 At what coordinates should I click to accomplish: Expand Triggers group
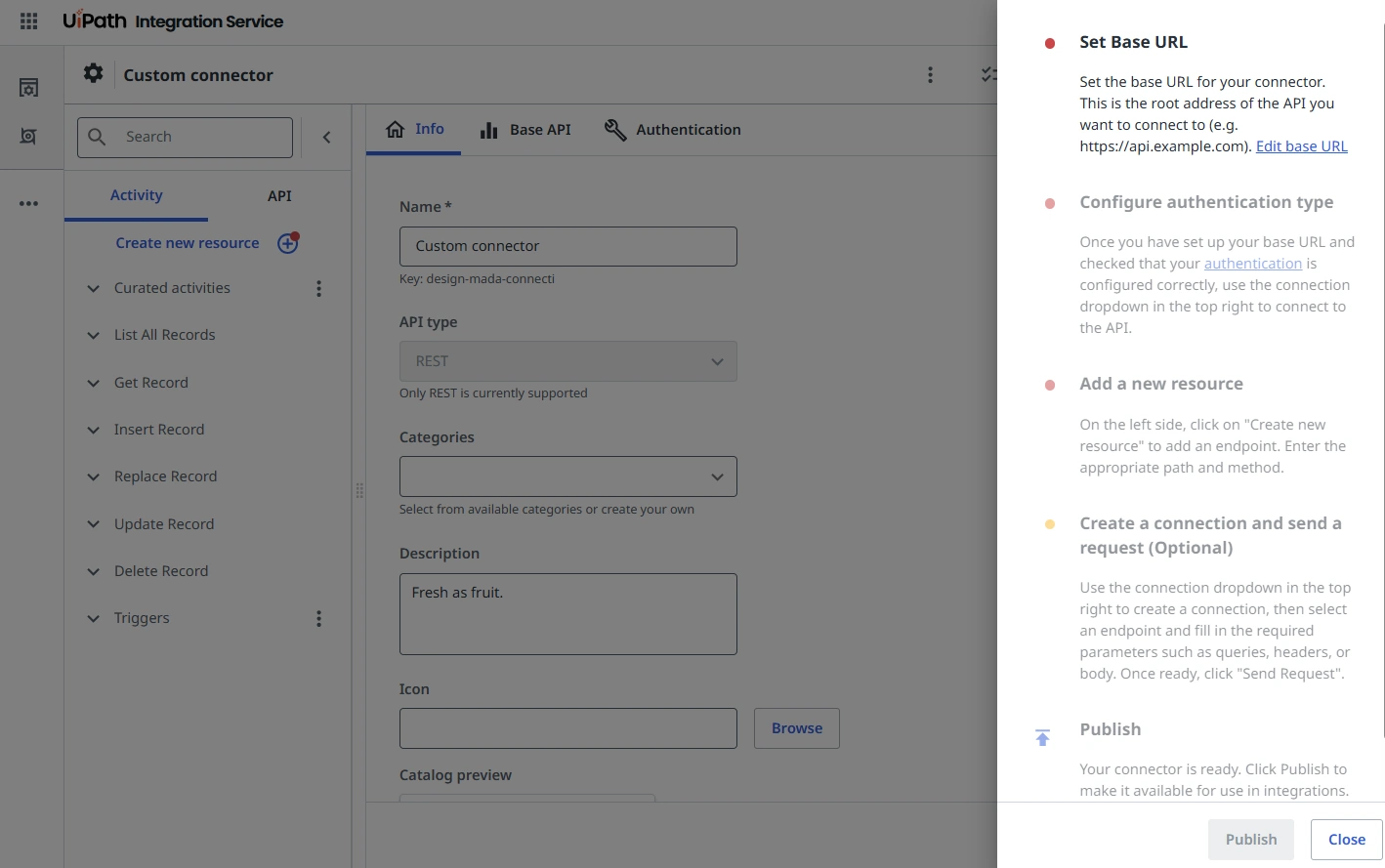tap(94, 618)
